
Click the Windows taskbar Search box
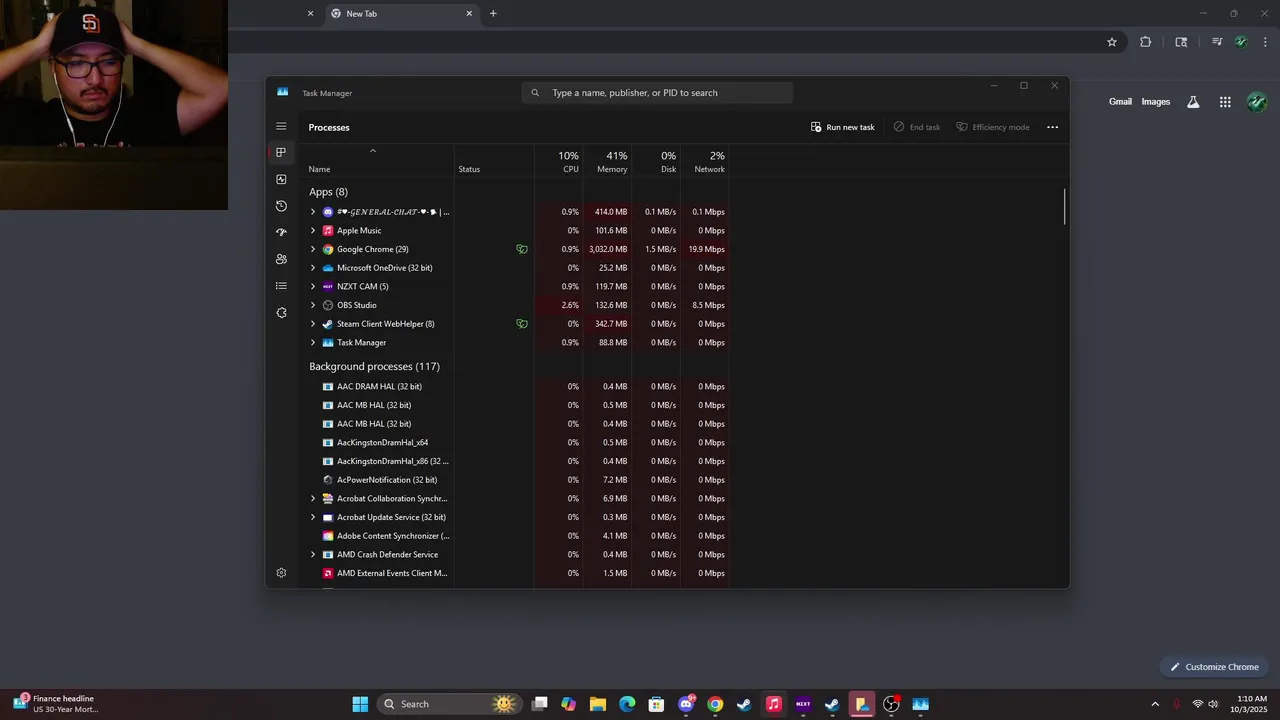tap(448, 704)
